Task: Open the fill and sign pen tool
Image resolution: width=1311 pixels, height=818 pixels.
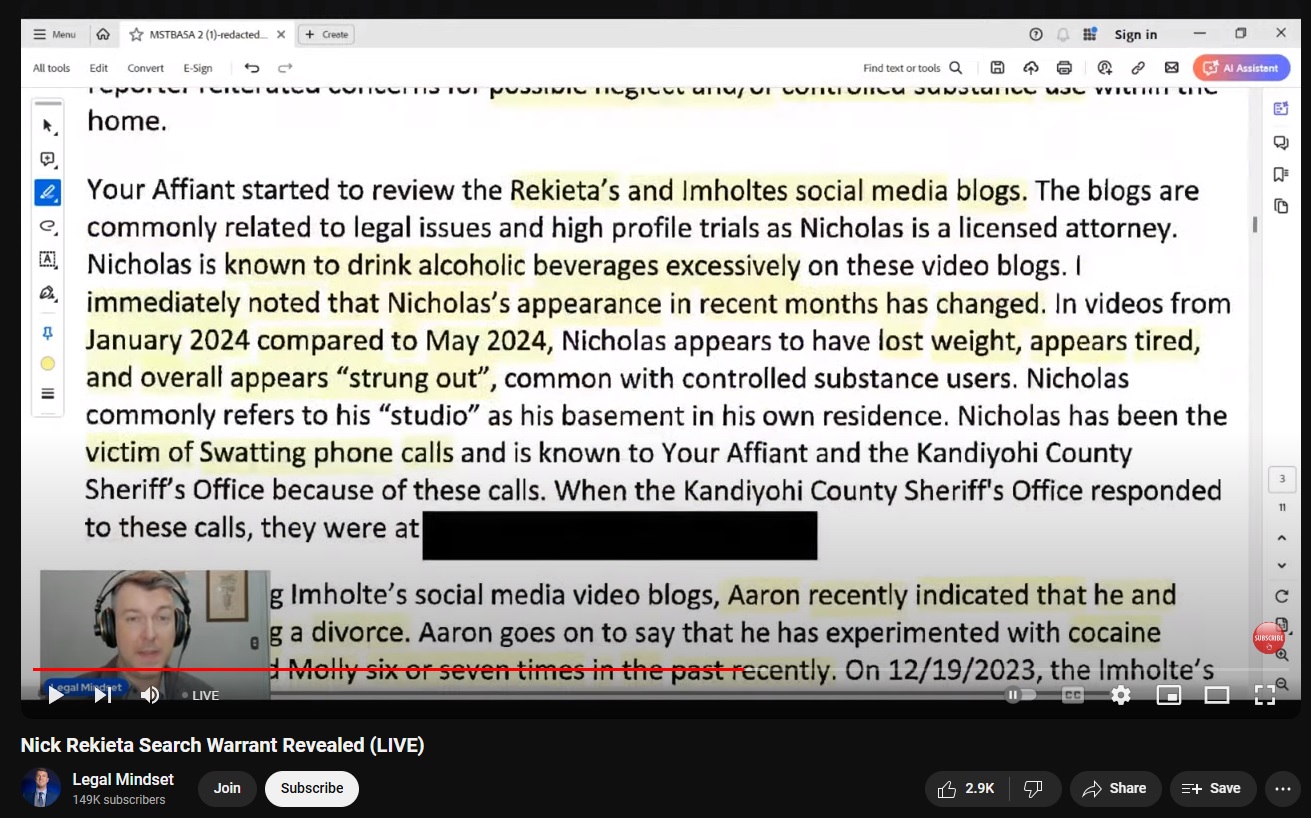Action: [x=47, y=293]
